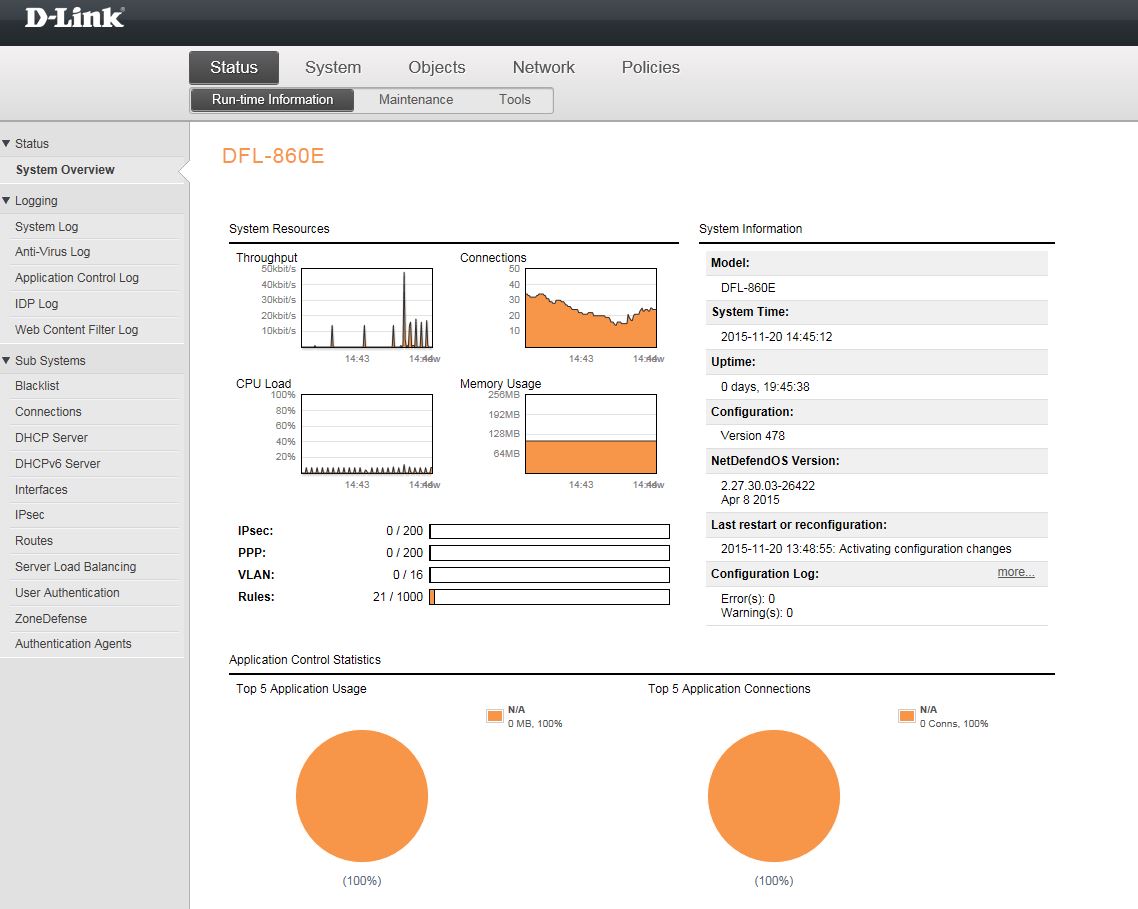Open Server Load Balancing page
The height and width of the screenshot is (909, 1138).
pos(75,567)
